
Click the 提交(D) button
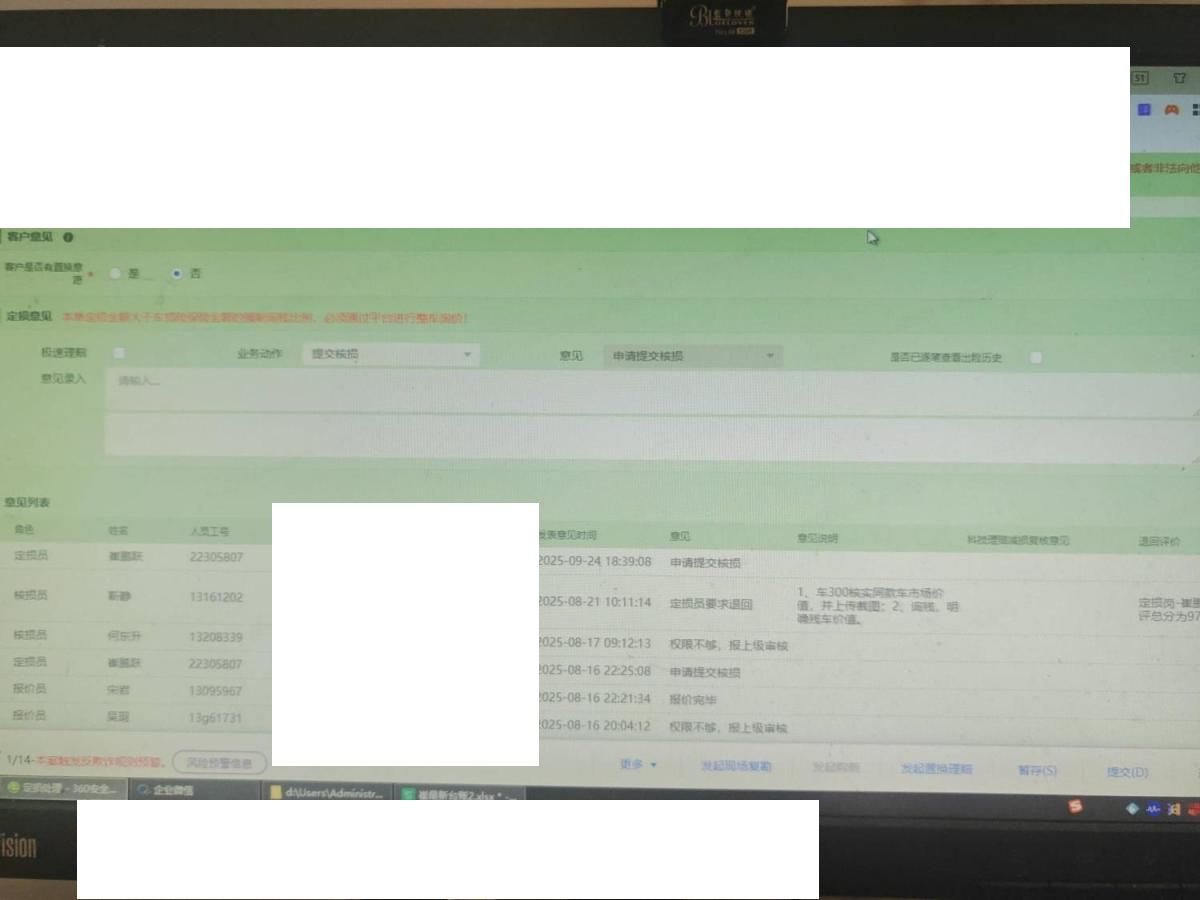point(1127,771)
